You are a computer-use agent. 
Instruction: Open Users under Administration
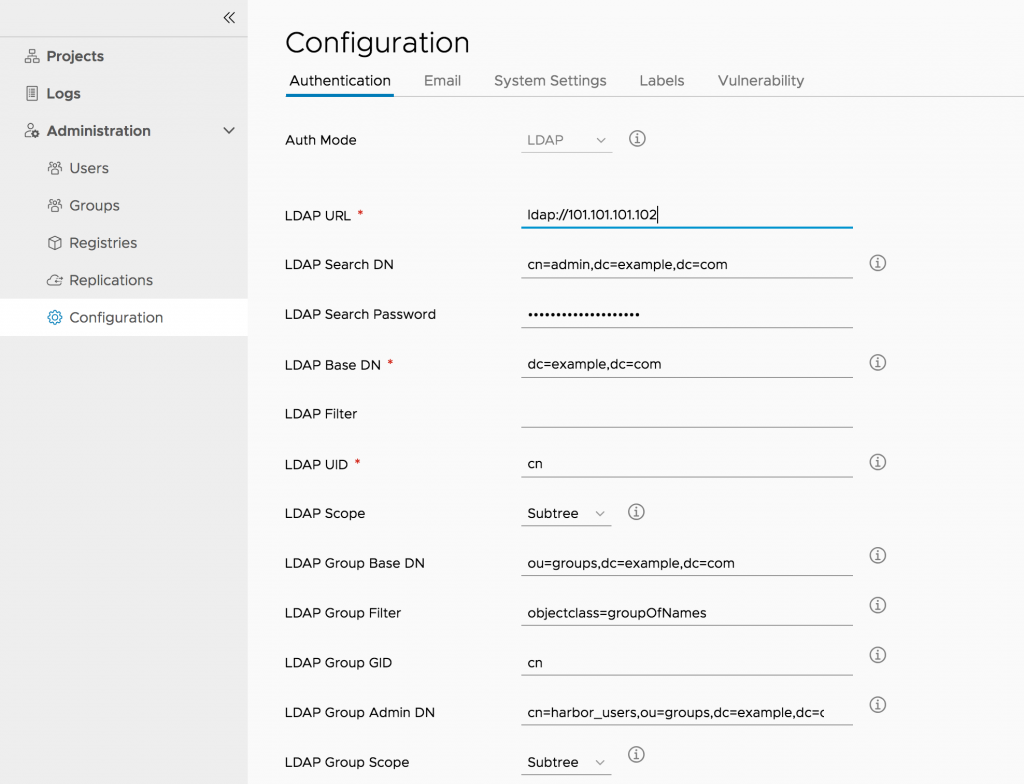89,168
